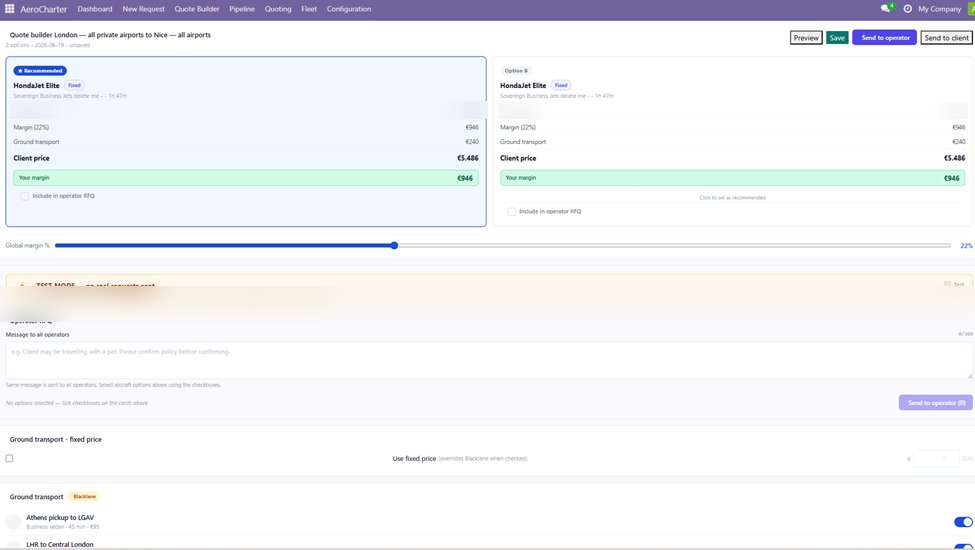Click the Athens pickup vehicle icon

13,521
